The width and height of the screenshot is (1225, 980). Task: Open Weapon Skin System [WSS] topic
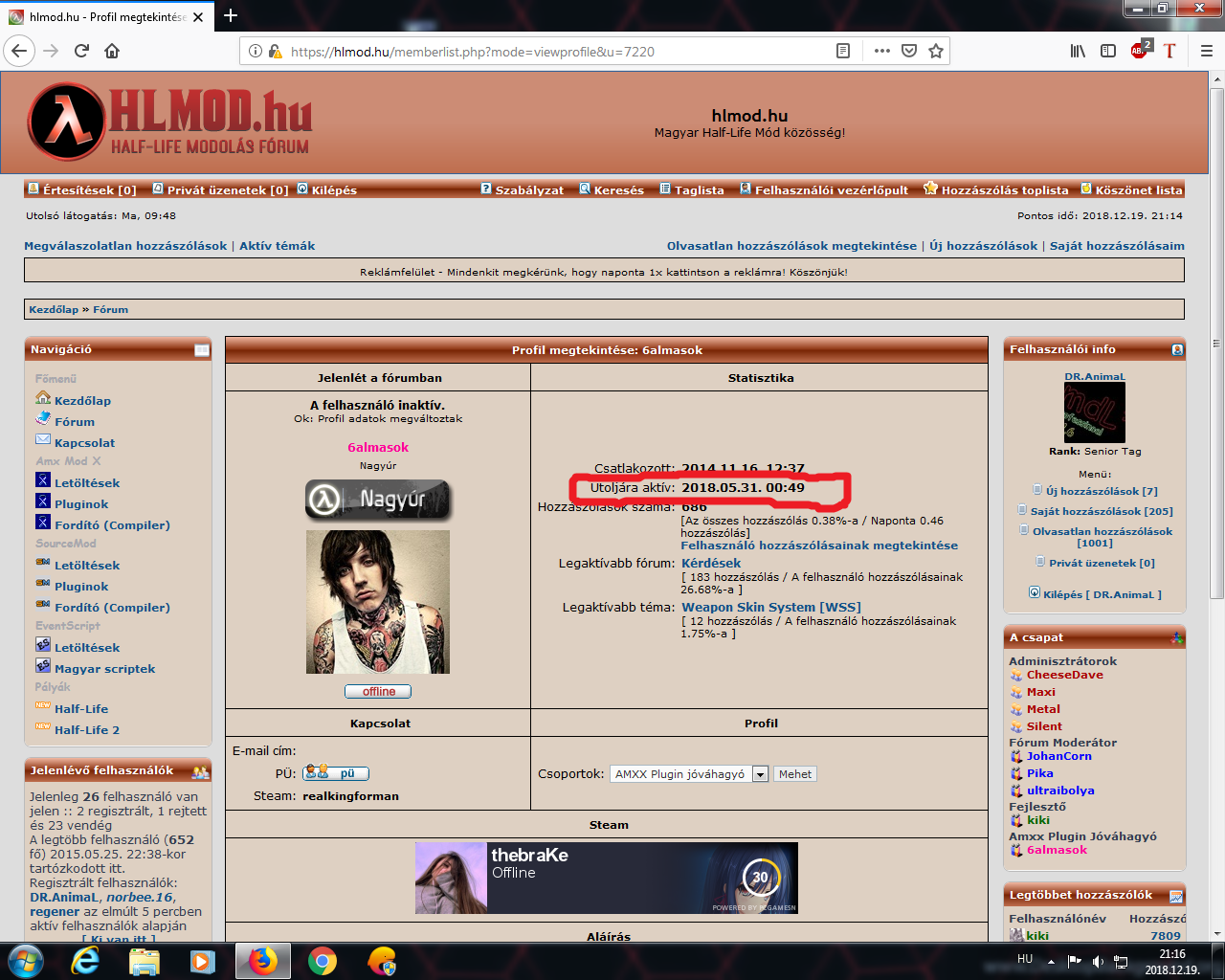coord(771,607)
